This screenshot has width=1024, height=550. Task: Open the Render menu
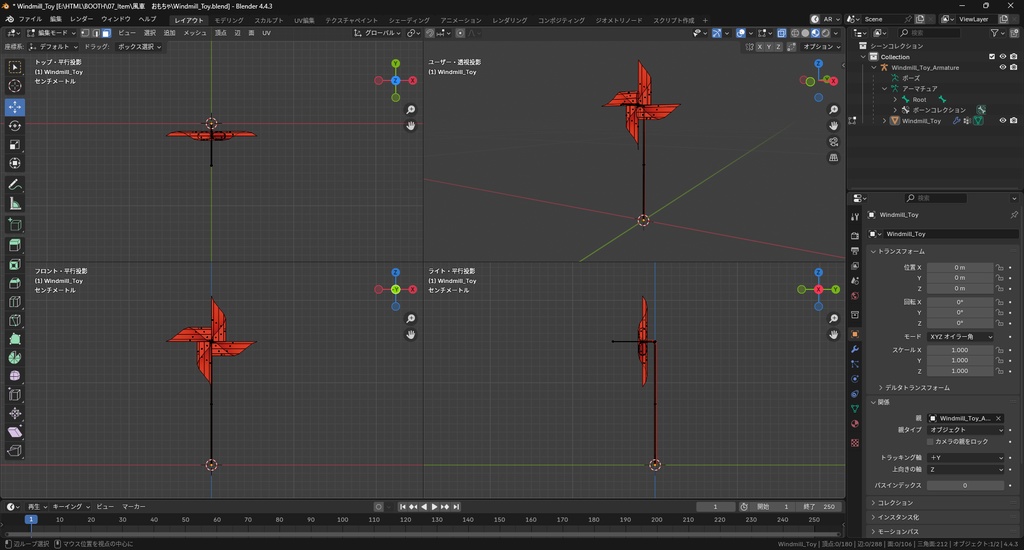tap(81, 20)
